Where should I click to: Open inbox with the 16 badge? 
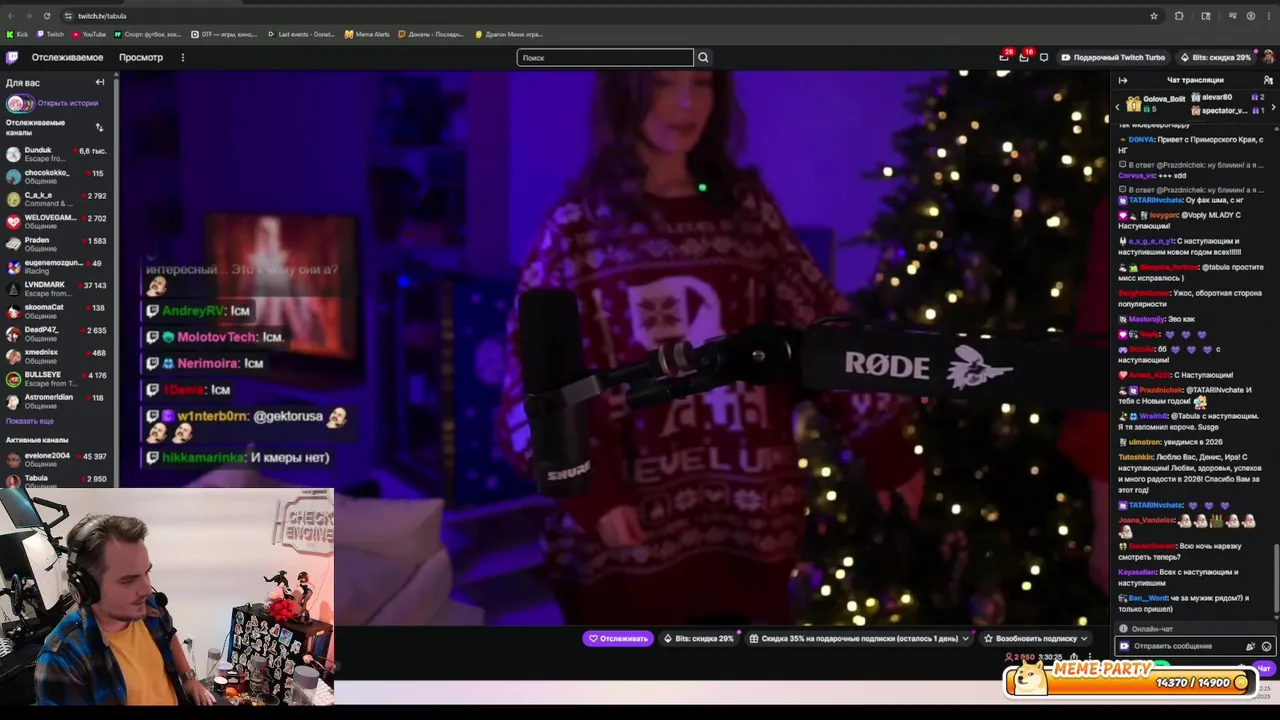(1024, 57)
